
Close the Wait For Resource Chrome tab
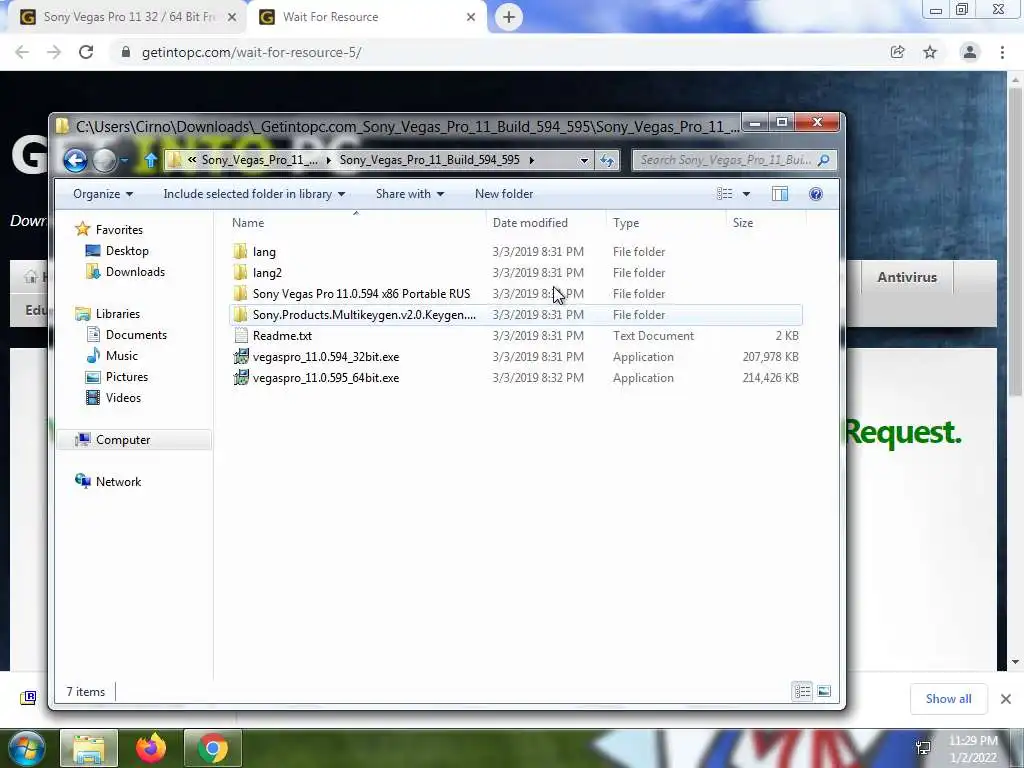[471, 18]
